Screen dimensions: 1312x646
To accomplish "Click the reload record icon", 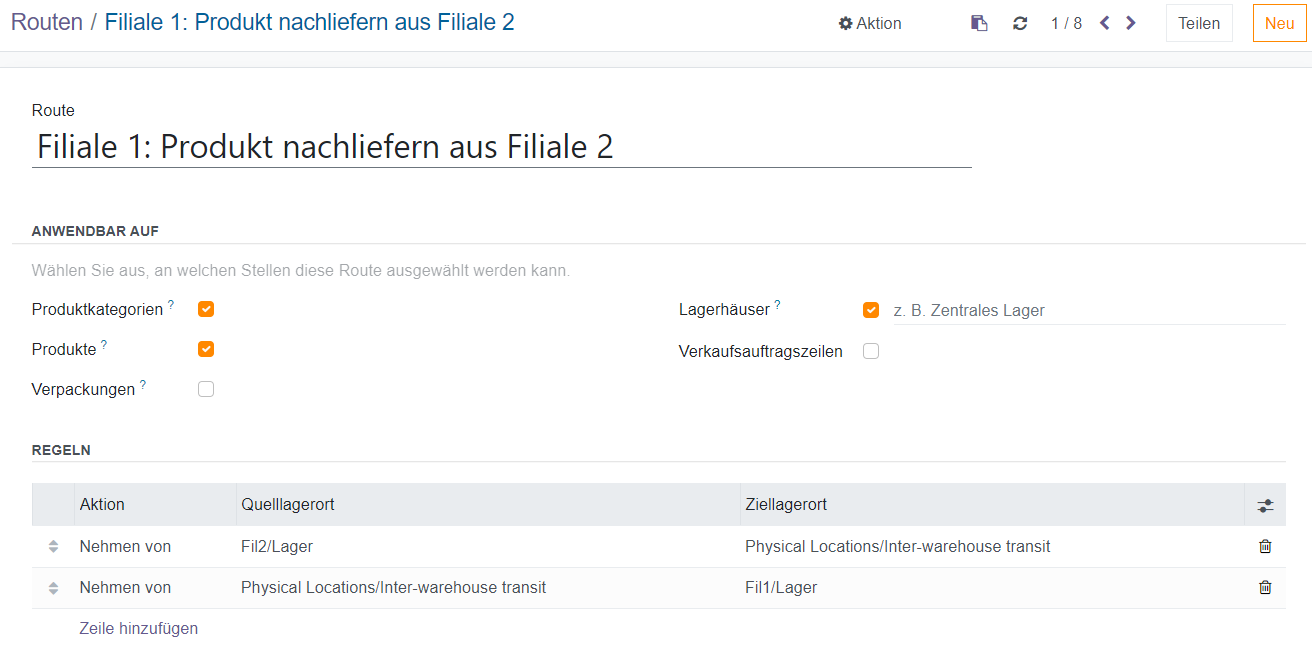I will pyautogui.click(x=1020, y=23).
